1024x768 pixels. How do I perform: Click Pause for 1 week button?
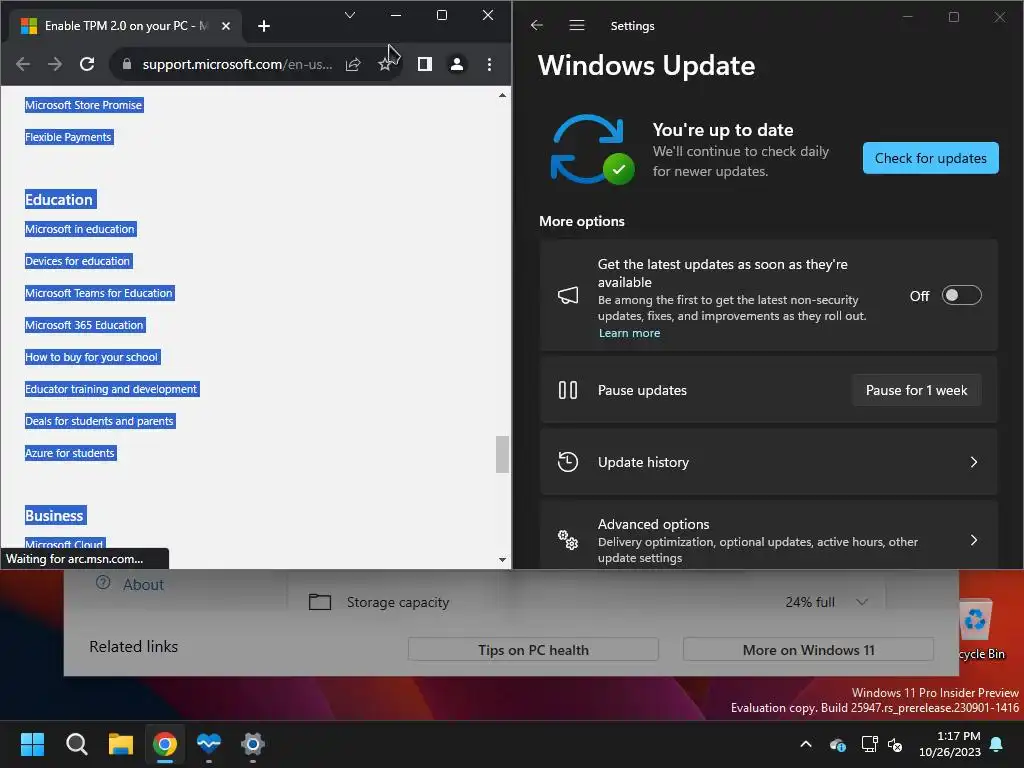[916, 390]
